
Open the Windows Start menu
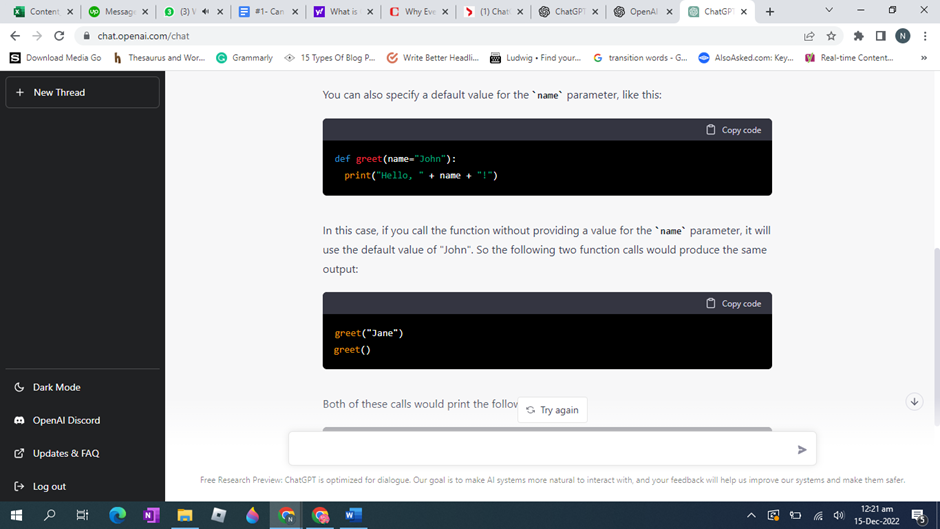point(16,515)
